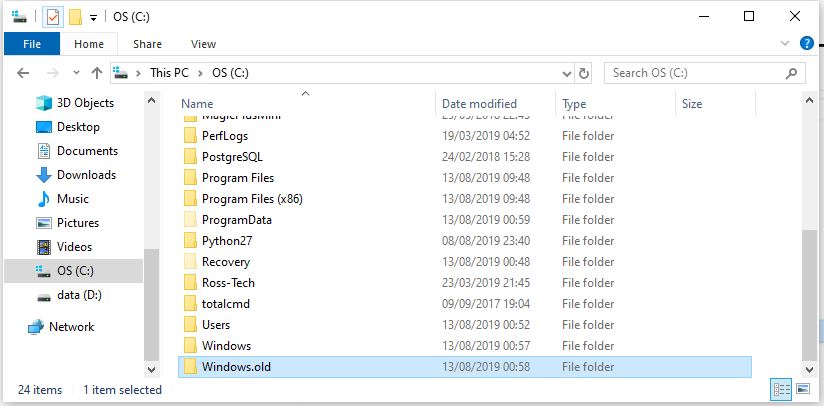This screenshot has height=406, width=824.
Task: Select Network in the navigation pane
Action: click(x=61, y=327)
